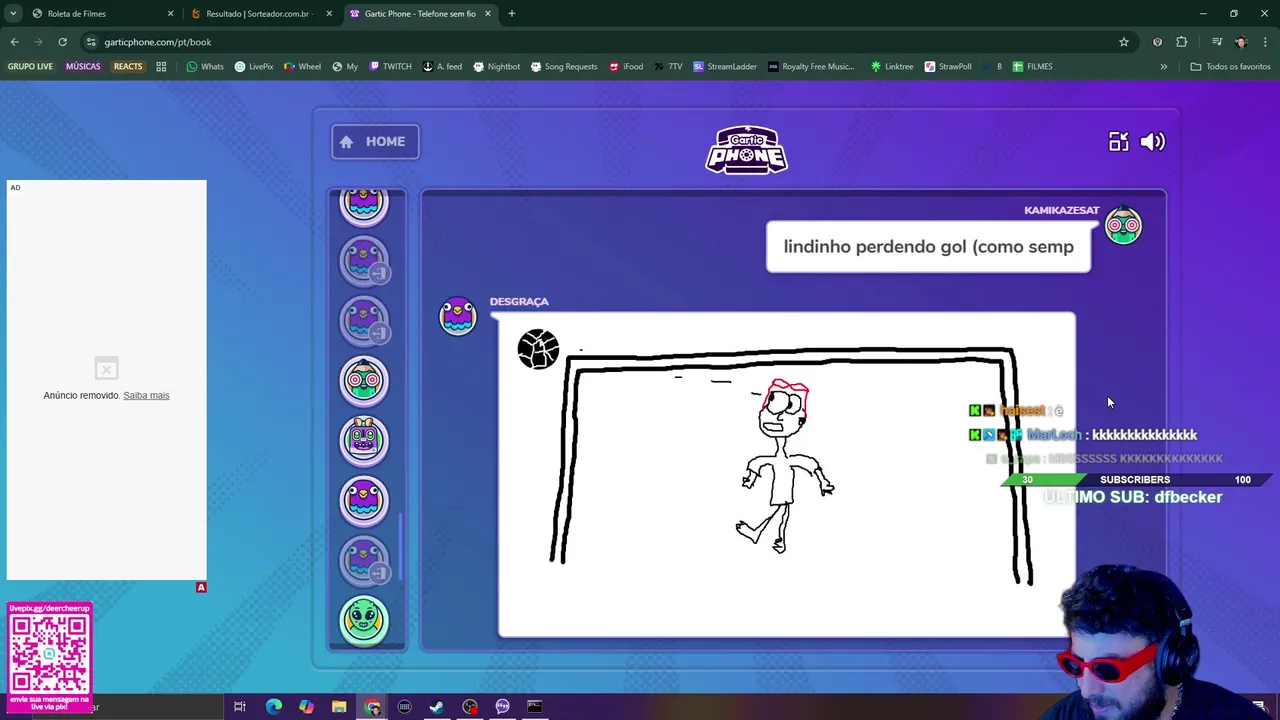Viewport: 1280px width, 720px height.
Task: Open Steam from the taskbar
Action: 437,707
